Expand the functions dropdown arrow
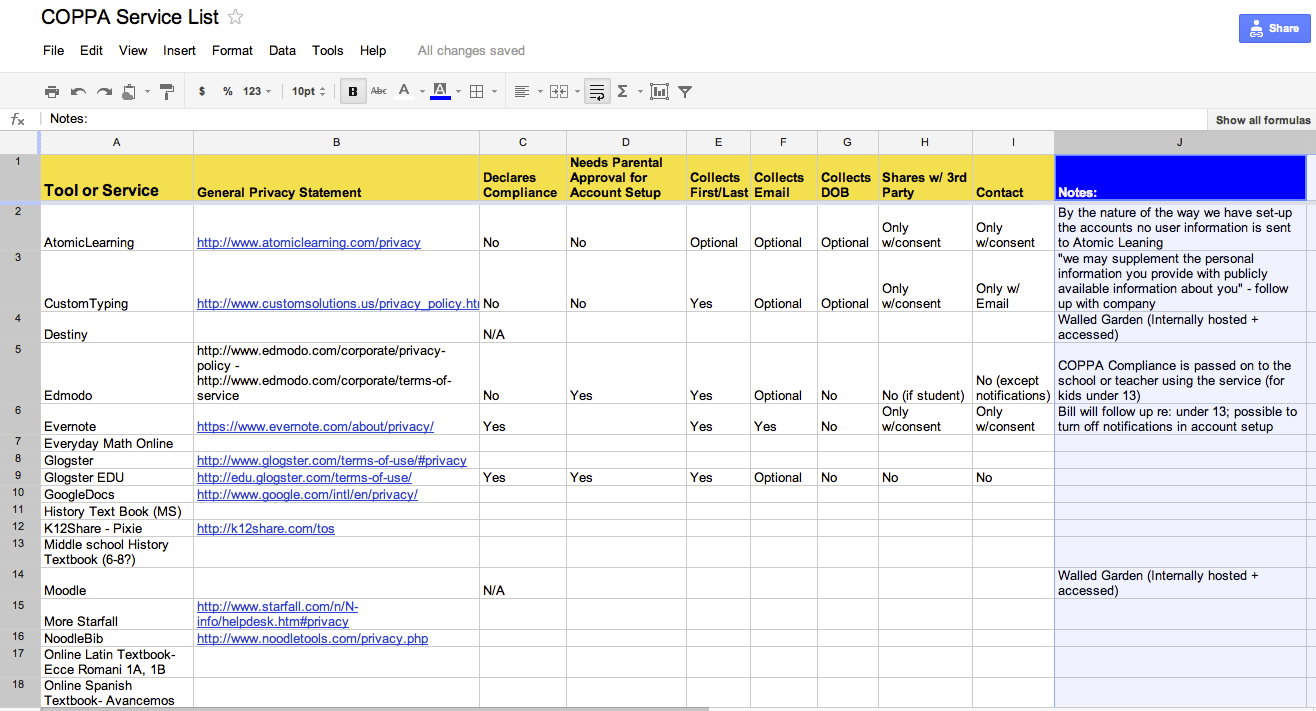Screen dimensions: 1316x711 638,92
